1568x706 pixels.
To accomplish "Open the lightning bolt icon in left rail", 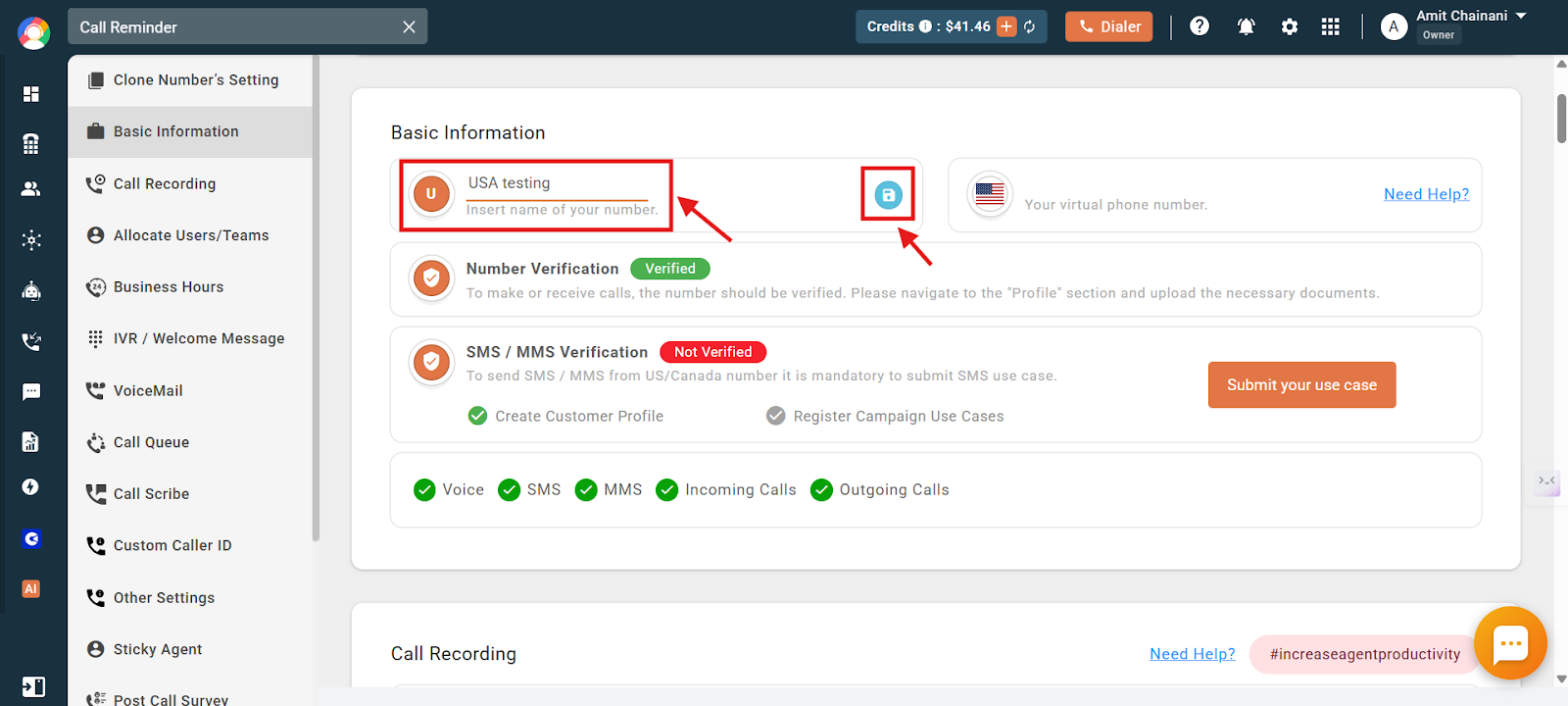I will pyautogui.click(x=31, y=487).
